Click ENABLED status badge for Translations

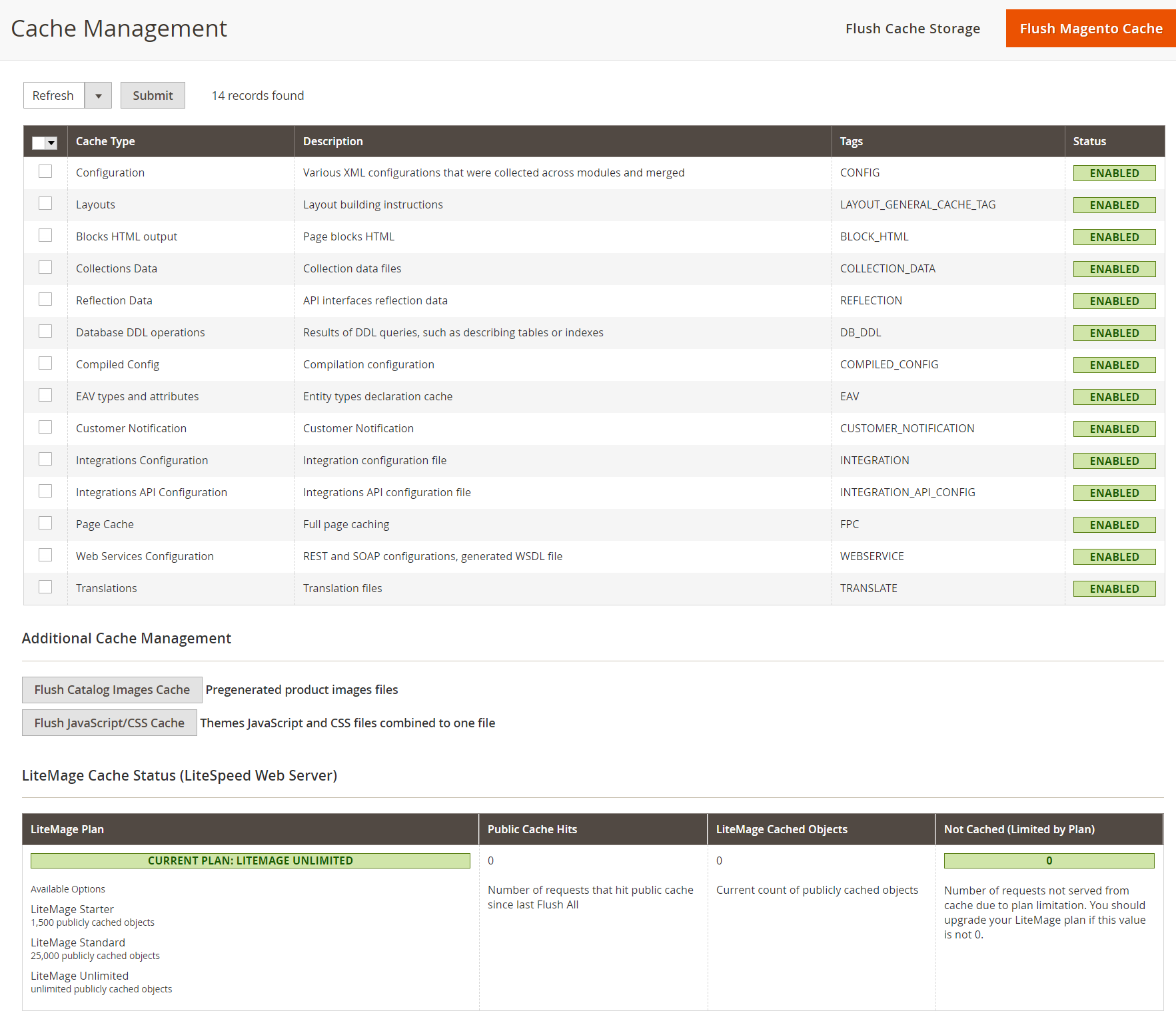[x=1114, y=589]
